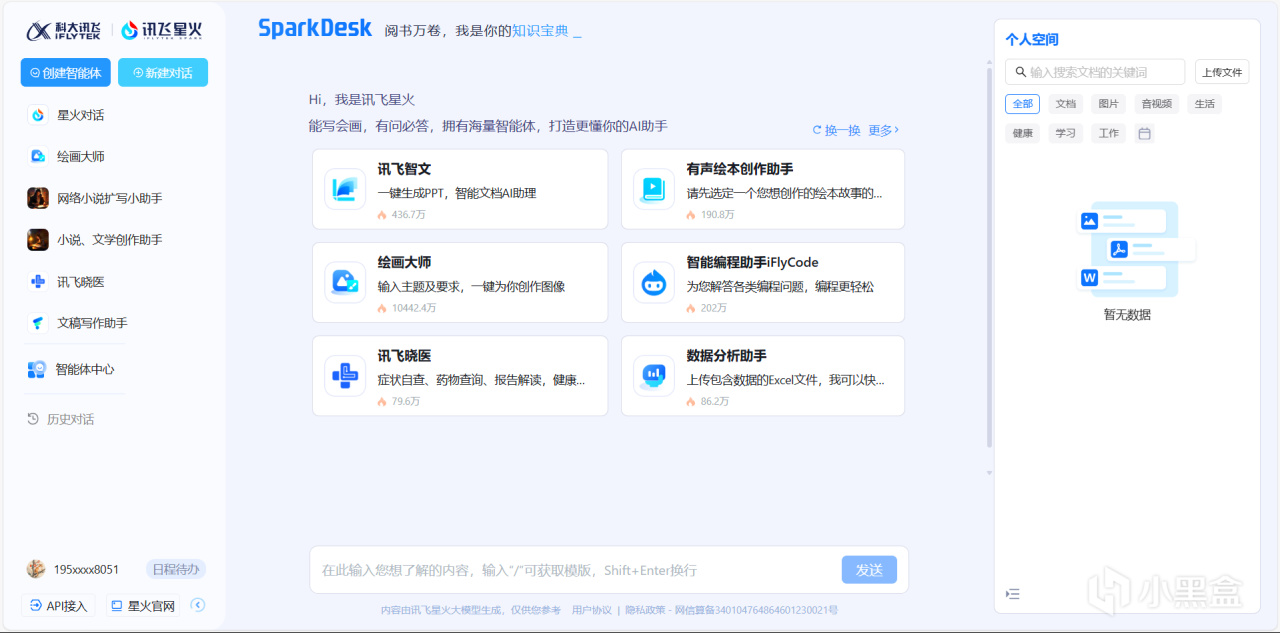Click API接入 button

click(x=59, y=605)
